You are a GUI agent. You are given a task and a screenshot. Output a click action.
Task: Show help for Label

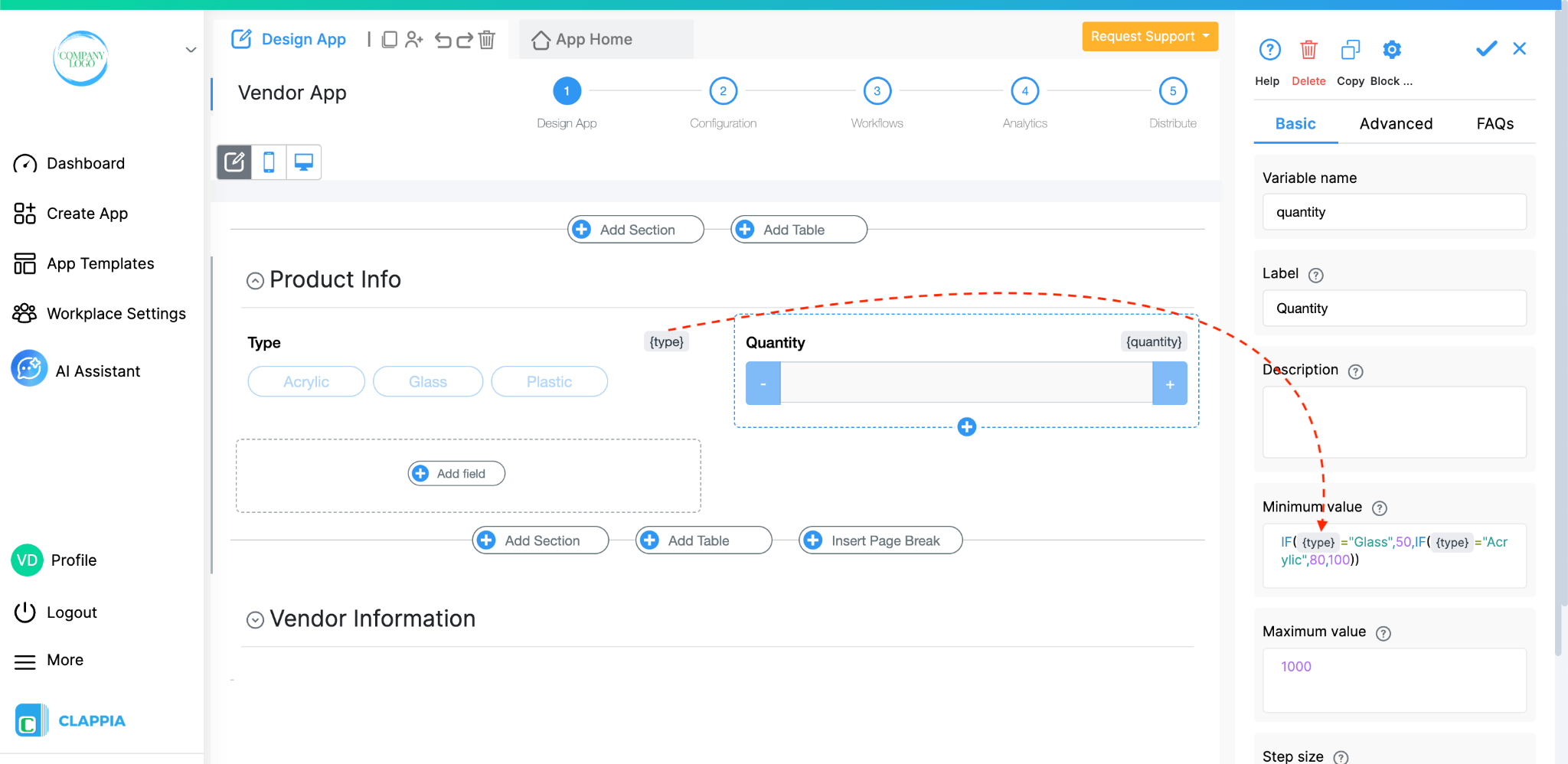[1315, 275]
